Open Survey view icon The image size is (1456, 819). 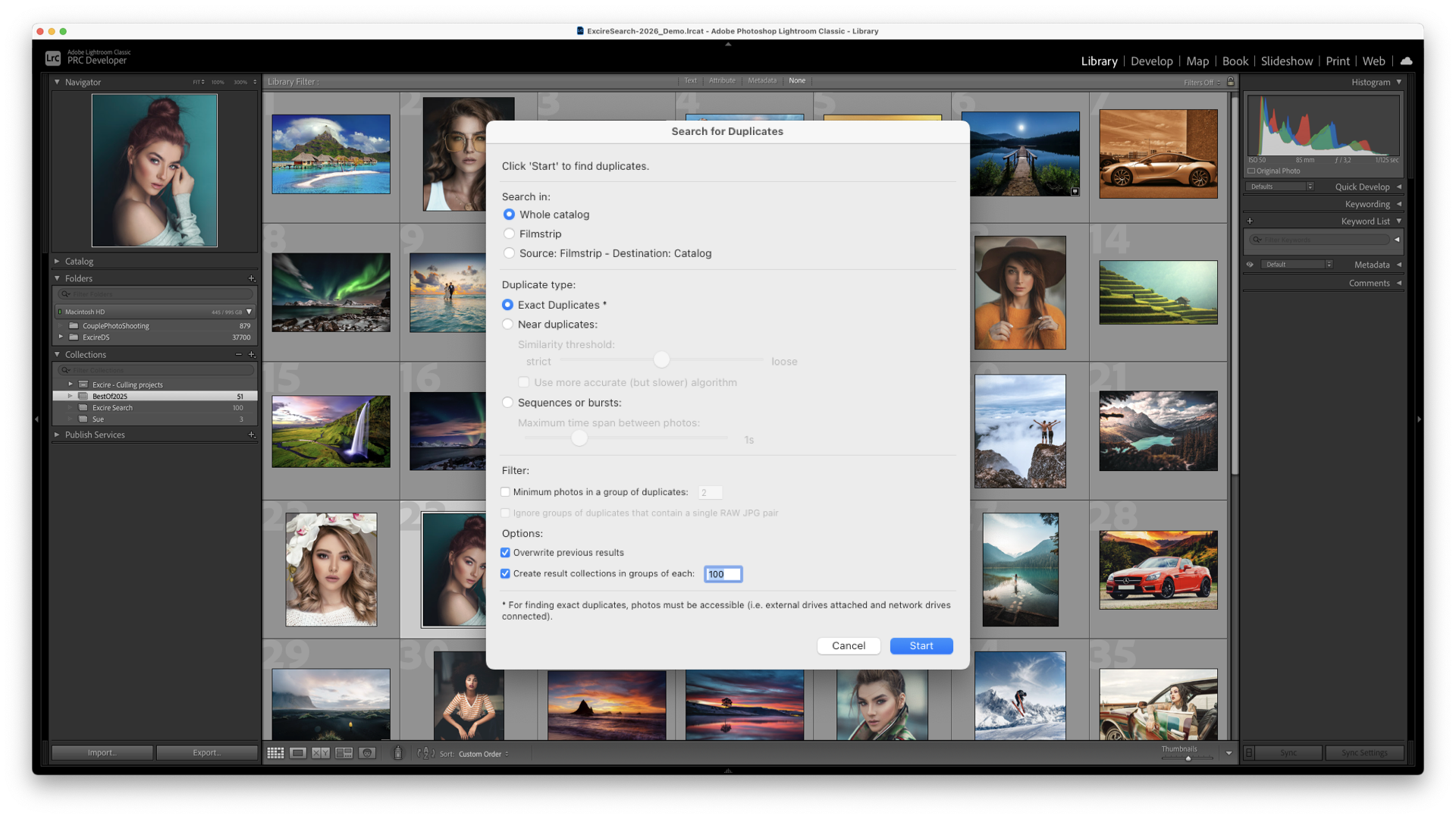pyautogui.click(x=344, y=753)
